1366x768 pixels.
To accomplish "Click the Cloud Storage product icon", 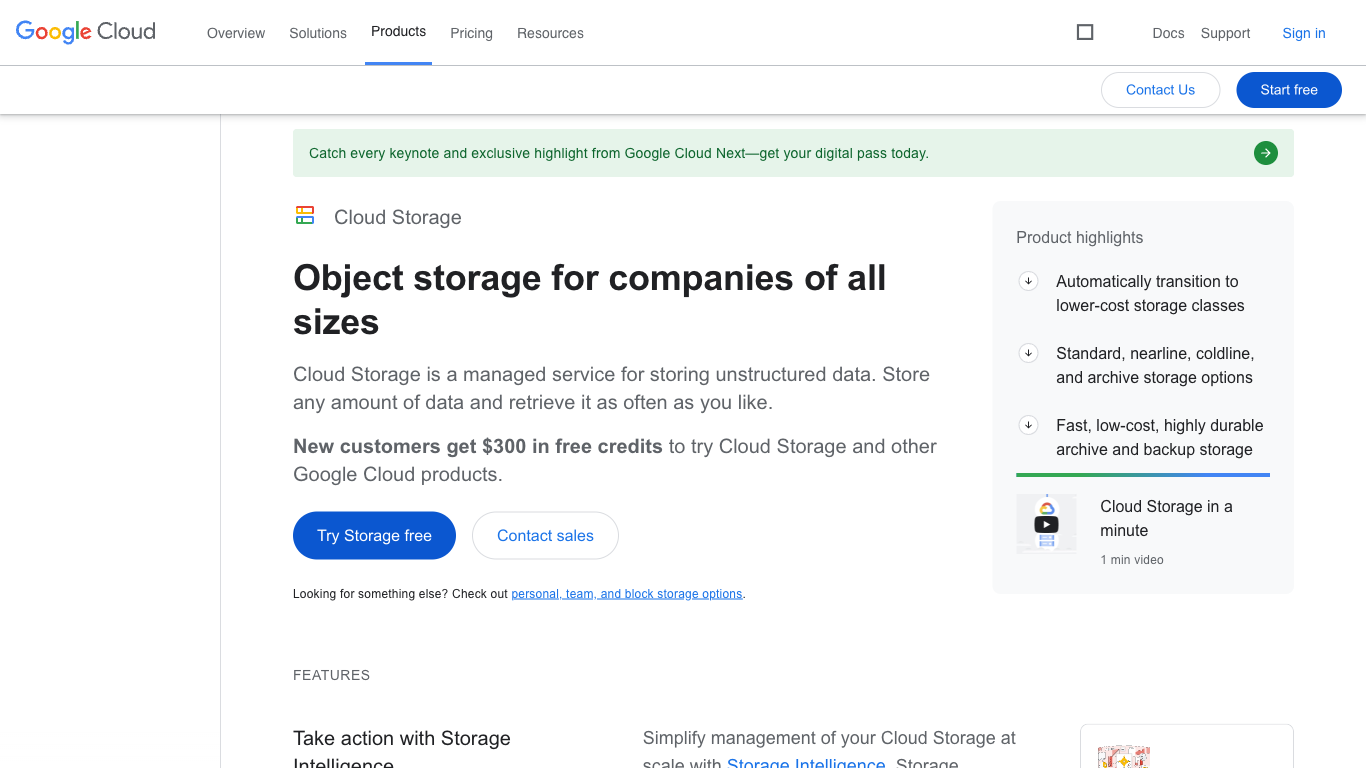I will tap(305, 215).
